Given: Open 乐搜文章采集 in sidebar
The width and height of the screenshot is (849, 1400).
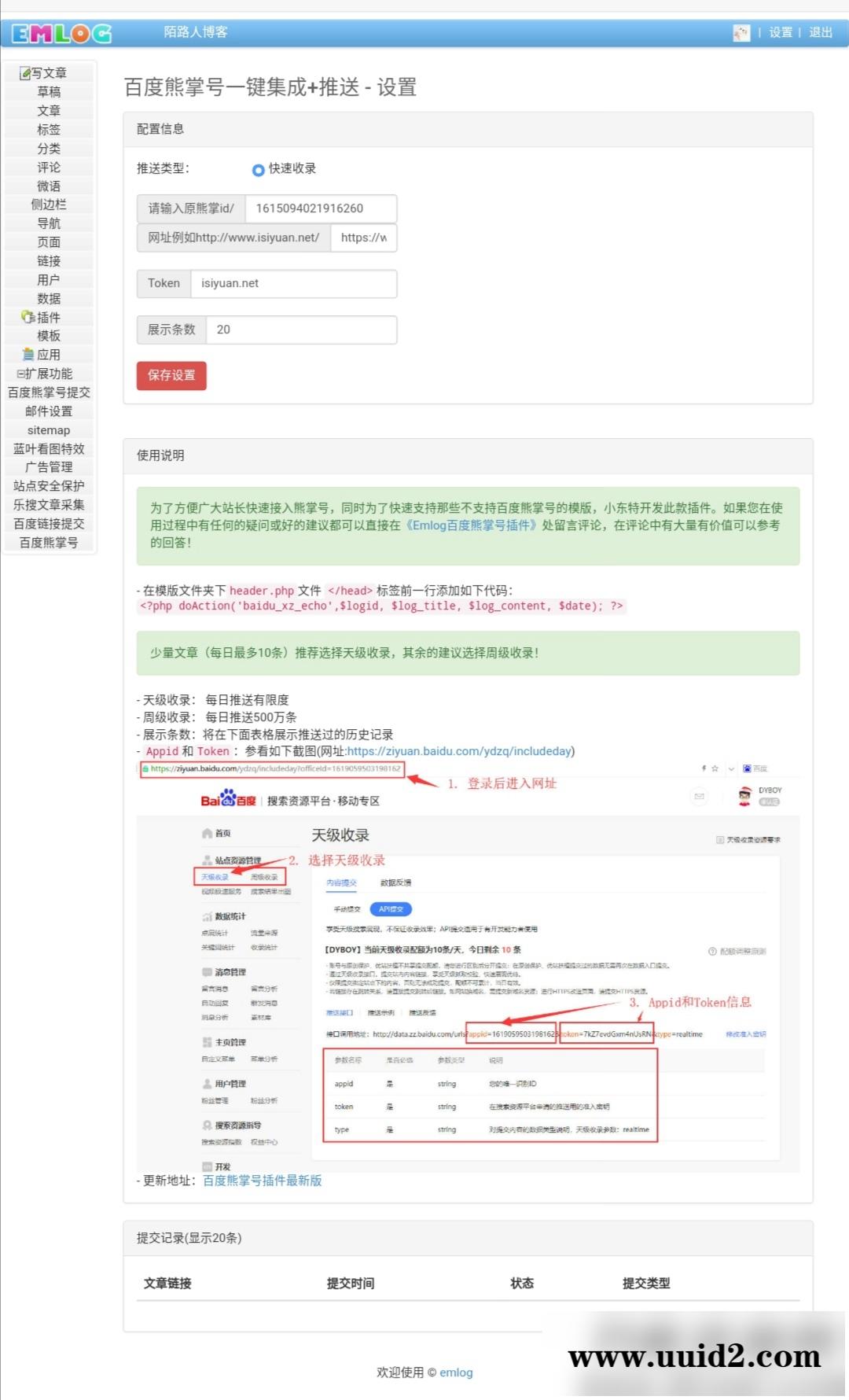Looking at the screenshot, I should 49,505.
